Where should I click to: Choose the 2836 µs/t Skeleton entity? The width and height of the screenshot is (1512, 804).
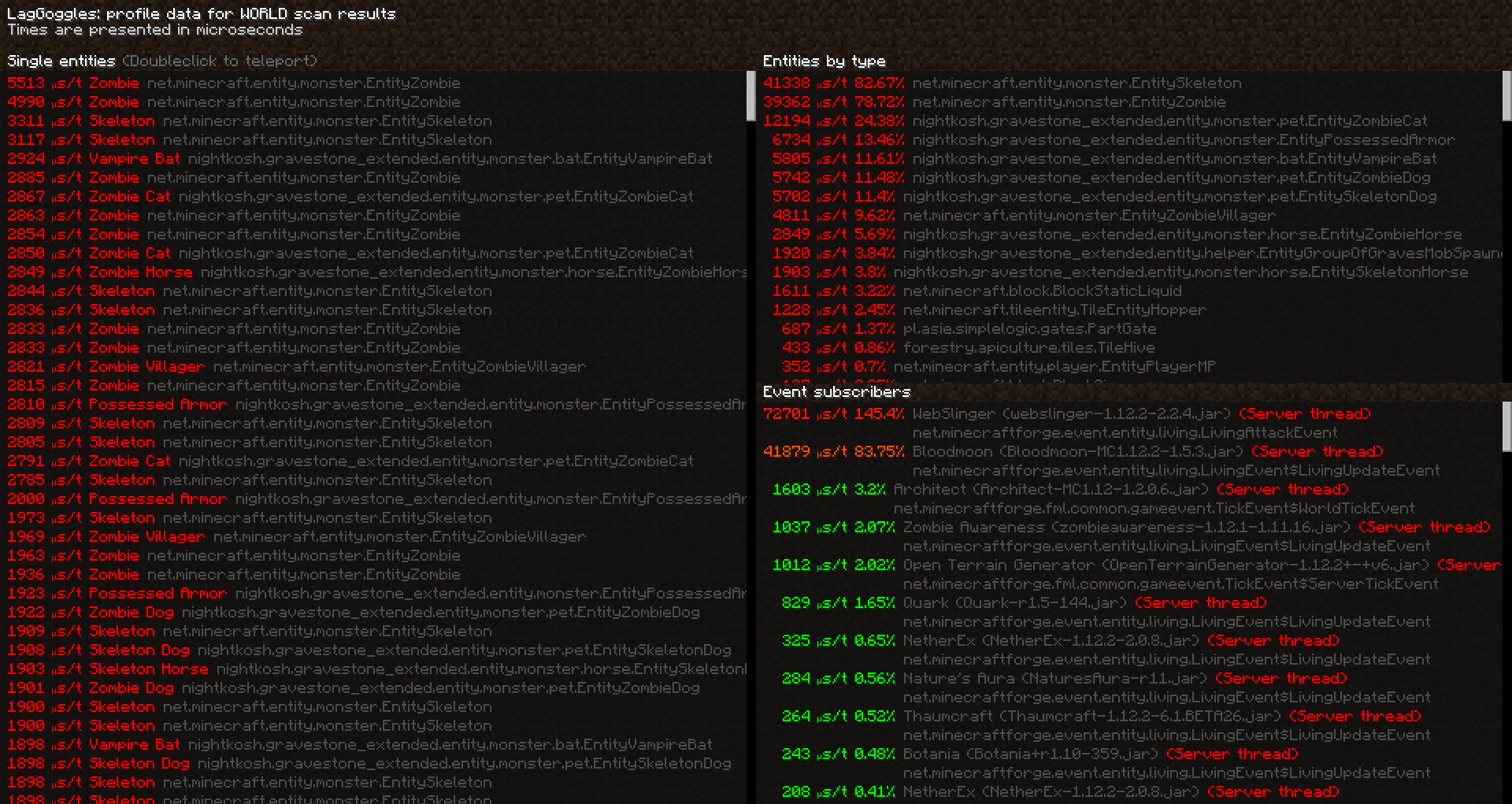pos(250,309)
